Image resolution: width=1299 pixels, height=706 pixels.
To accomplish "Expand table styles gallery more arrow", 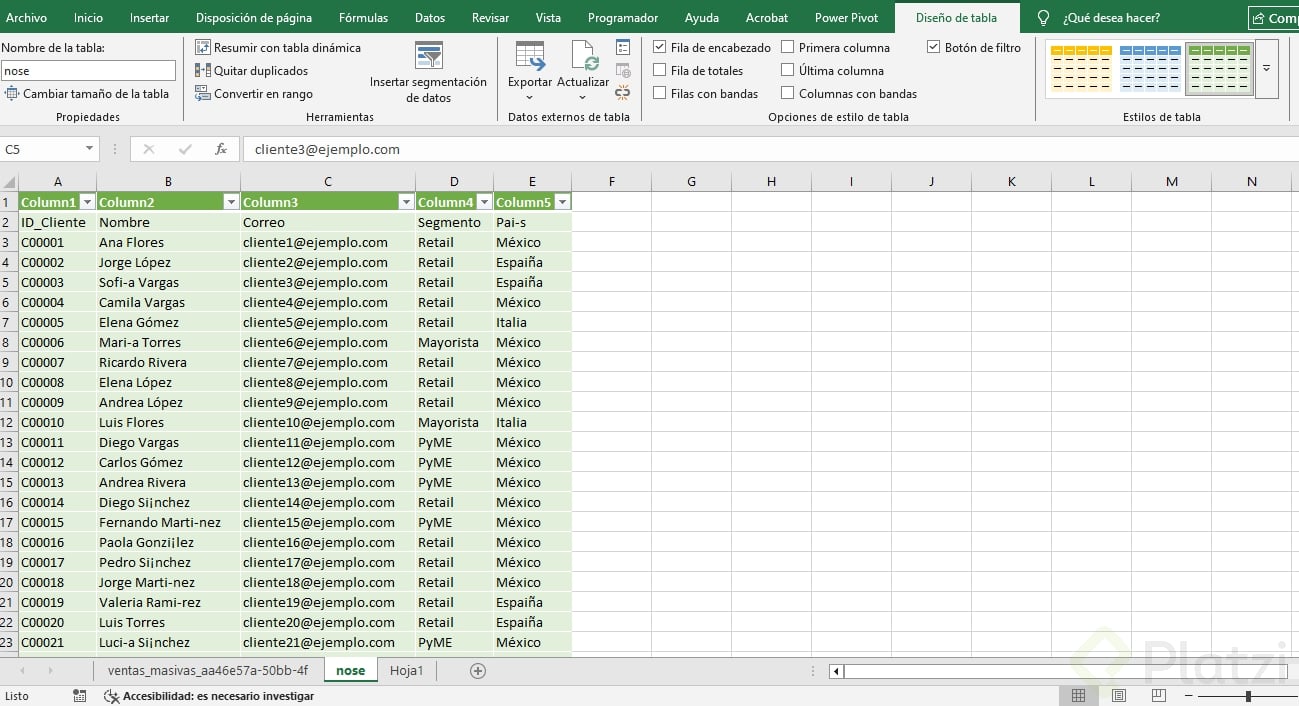I will point(1266,69).
